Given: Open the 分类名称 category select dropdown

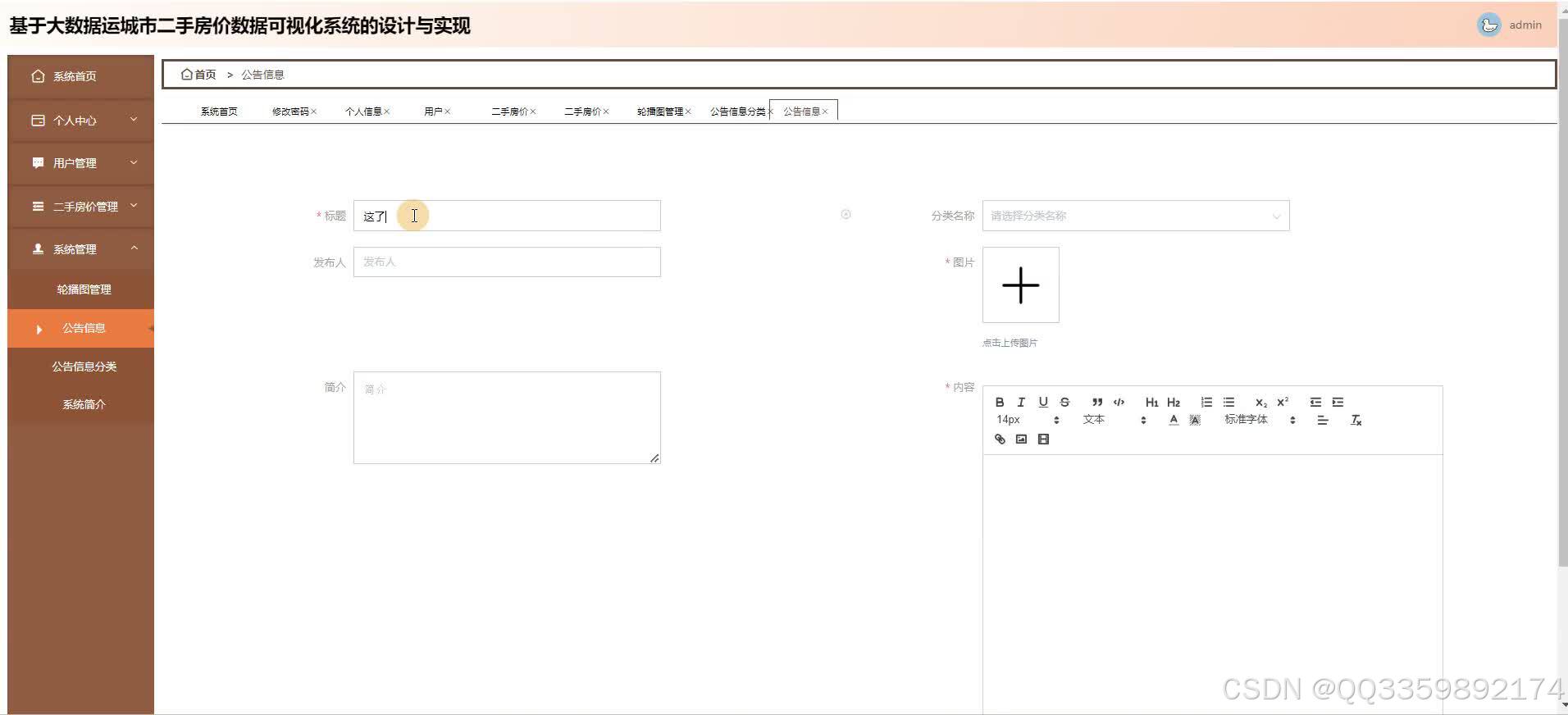Looking at the screenshot, I should (x=1136, y=216).
